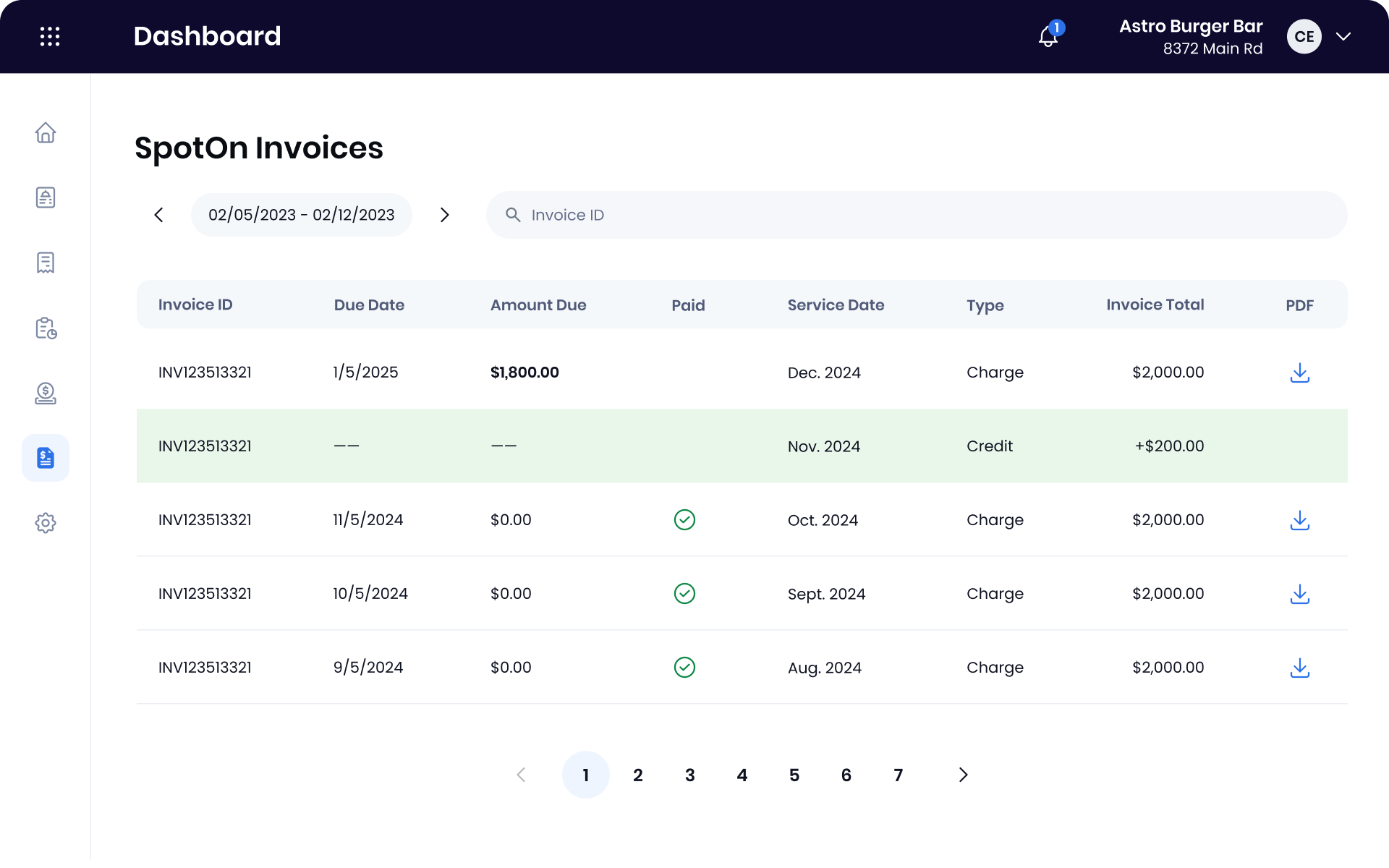Click the +$200.00 credit total

[1169, 446]
